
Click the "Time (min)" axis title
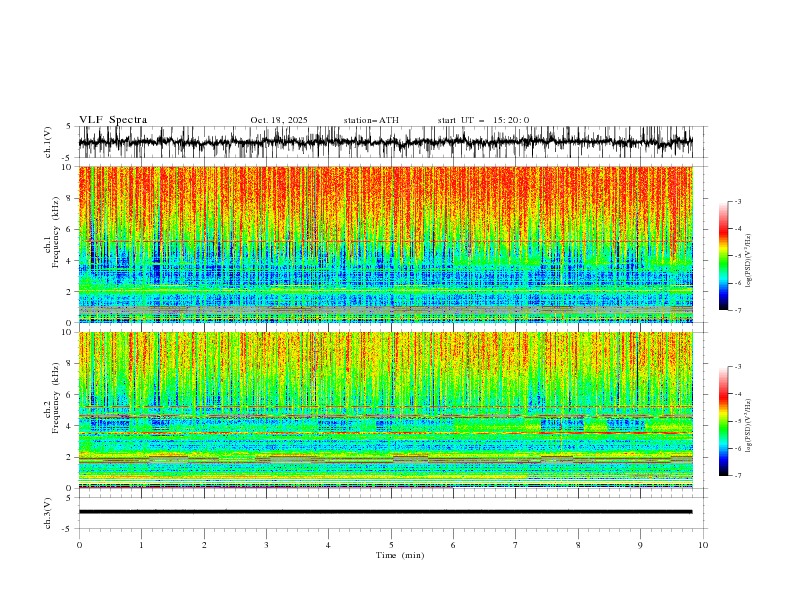pos(400,555)
